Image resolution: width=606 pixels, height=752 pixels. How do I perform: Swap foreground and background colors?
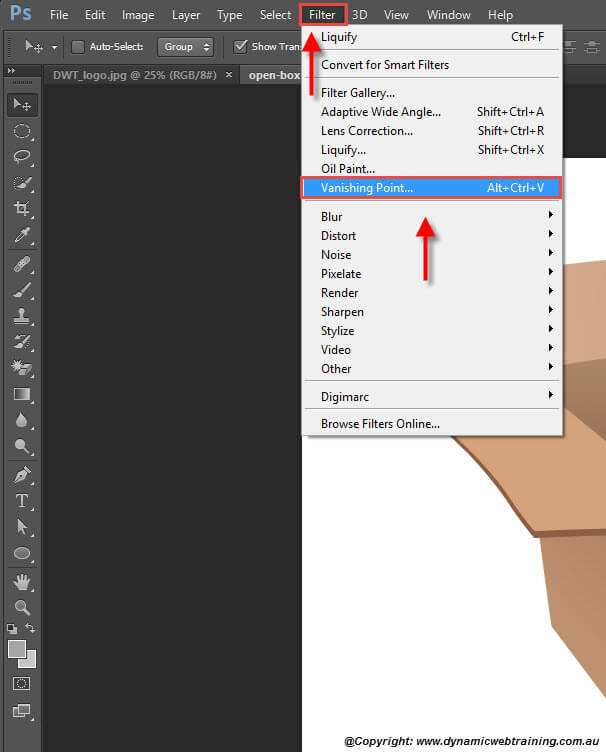[x=30, y=628]
